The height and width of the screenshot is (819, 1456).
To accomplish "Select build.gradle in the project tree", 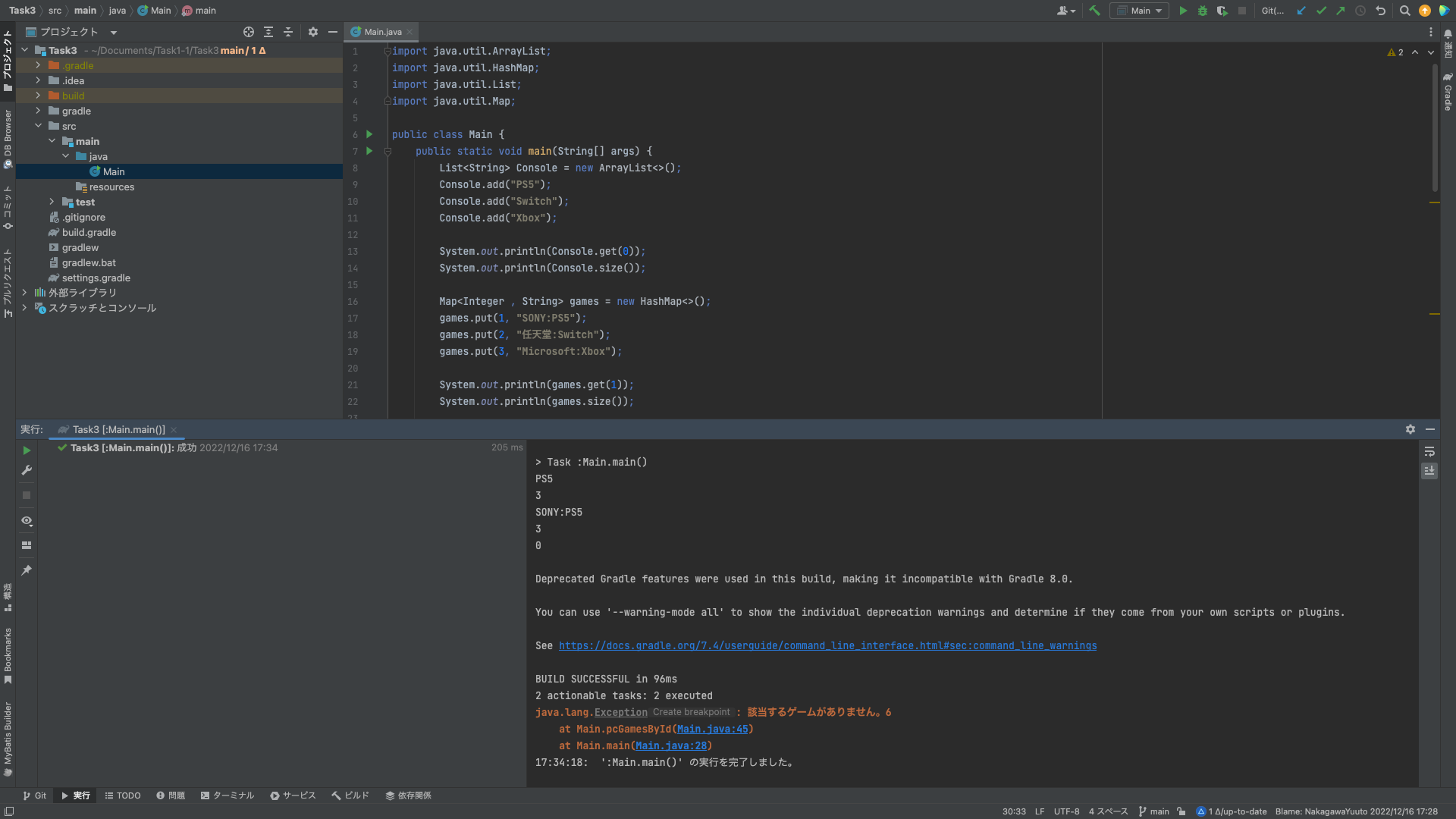I will click(89, 232).
